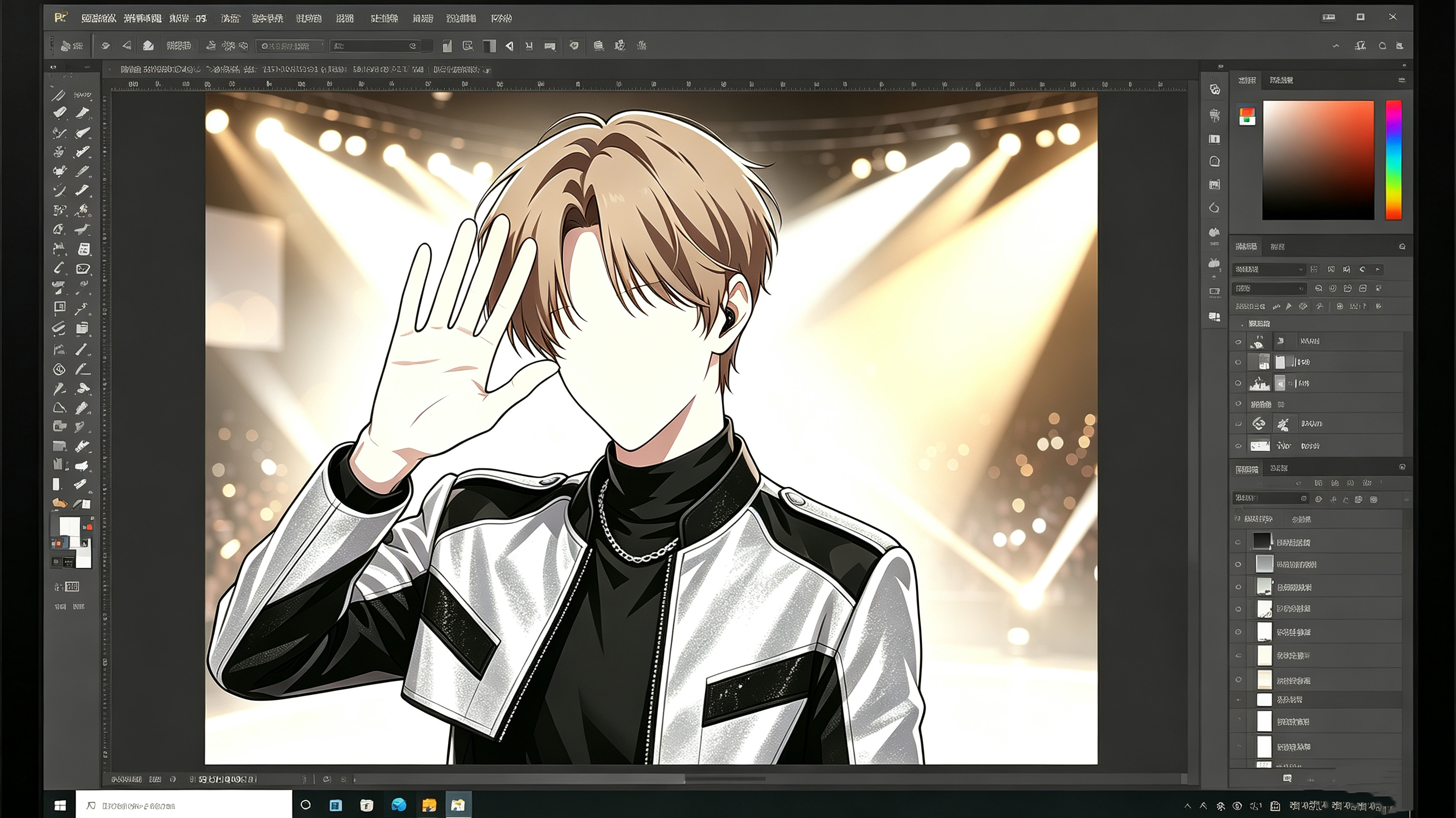Screen dimensions: 1456x818
Task: Hide the bottom-panel layer with the black thumbnail
Action: tap(1238, 542)
